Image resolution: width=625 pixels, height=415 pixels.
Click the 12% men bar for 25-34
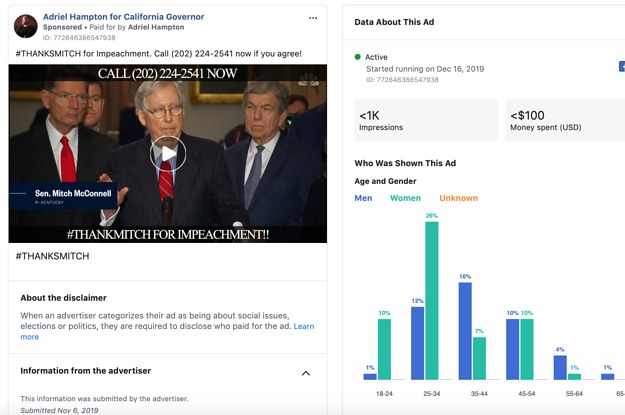point(417,342)
